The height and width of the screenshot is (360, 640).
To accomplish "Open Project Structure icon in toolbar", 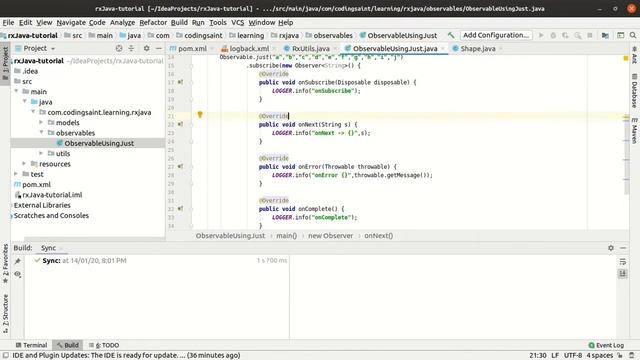I will pyautogui.click(x=605, y=36).
